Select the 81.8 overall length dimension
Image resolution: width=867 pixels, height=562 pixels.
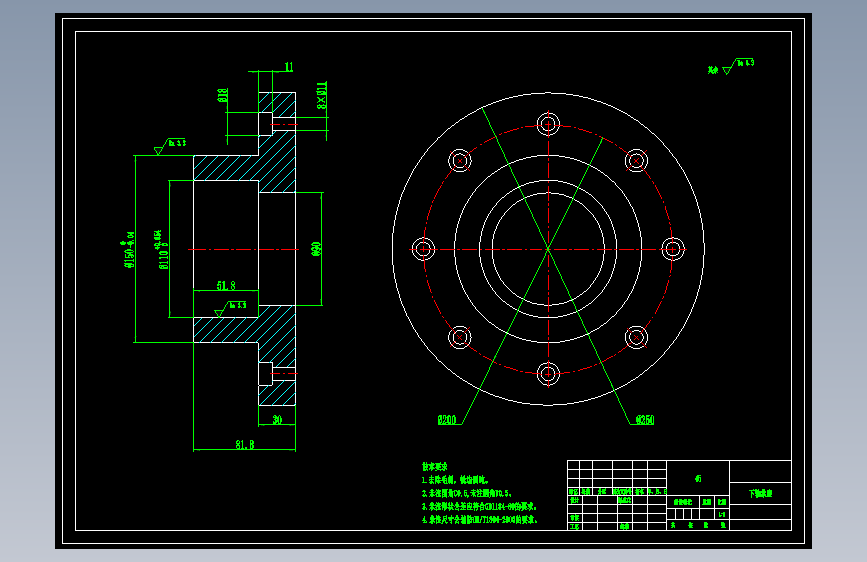(244, 444)
